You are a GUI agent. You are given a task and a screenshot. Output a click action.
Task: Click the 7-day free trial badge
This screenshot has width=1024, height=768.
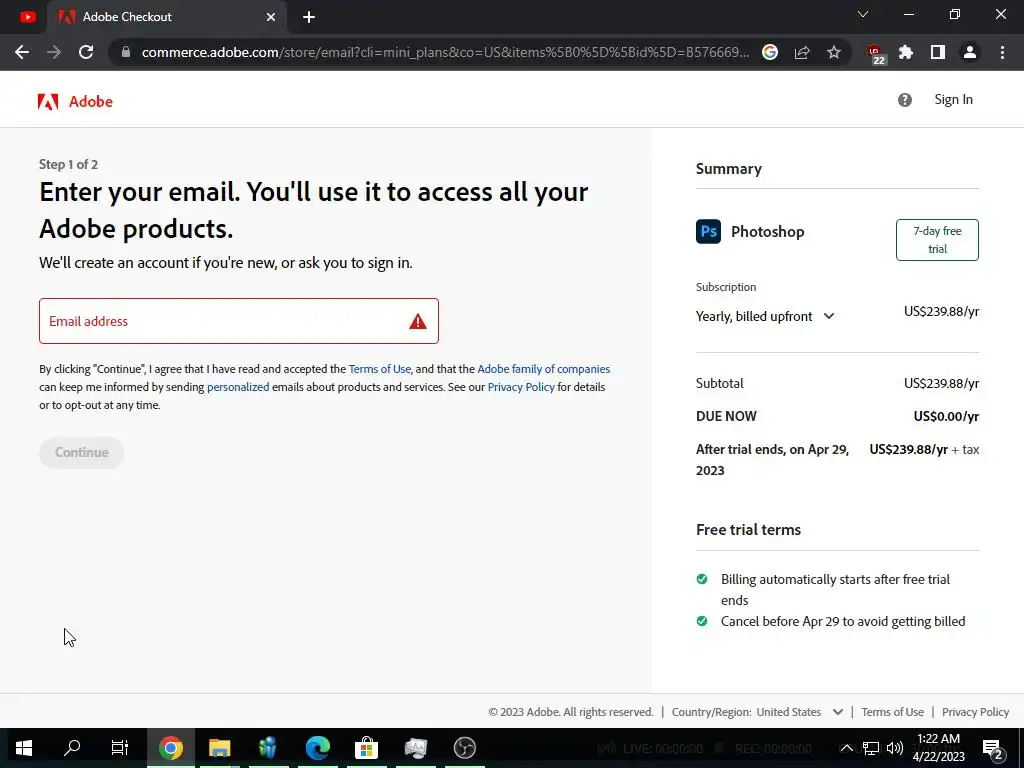[x=937, y=240]
